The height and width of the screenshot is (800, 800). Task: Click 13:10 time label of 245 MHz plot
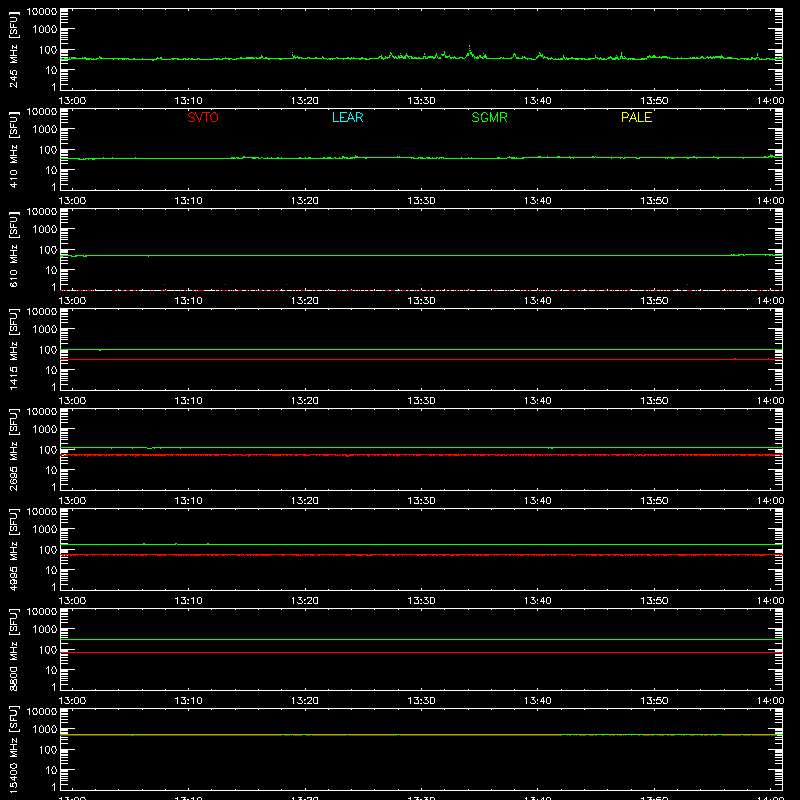(188, 101)
